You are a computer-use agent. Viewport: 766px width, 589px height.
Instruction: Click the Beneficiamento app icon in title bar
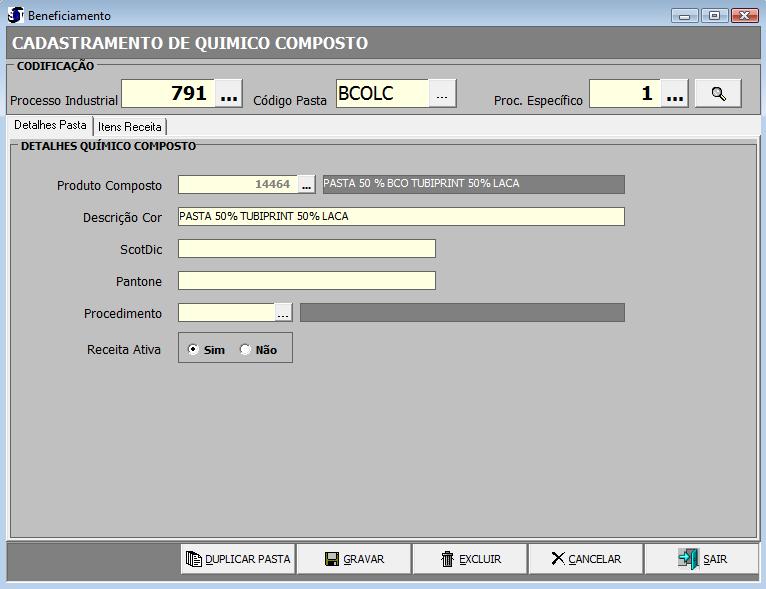tap(15, 15)
